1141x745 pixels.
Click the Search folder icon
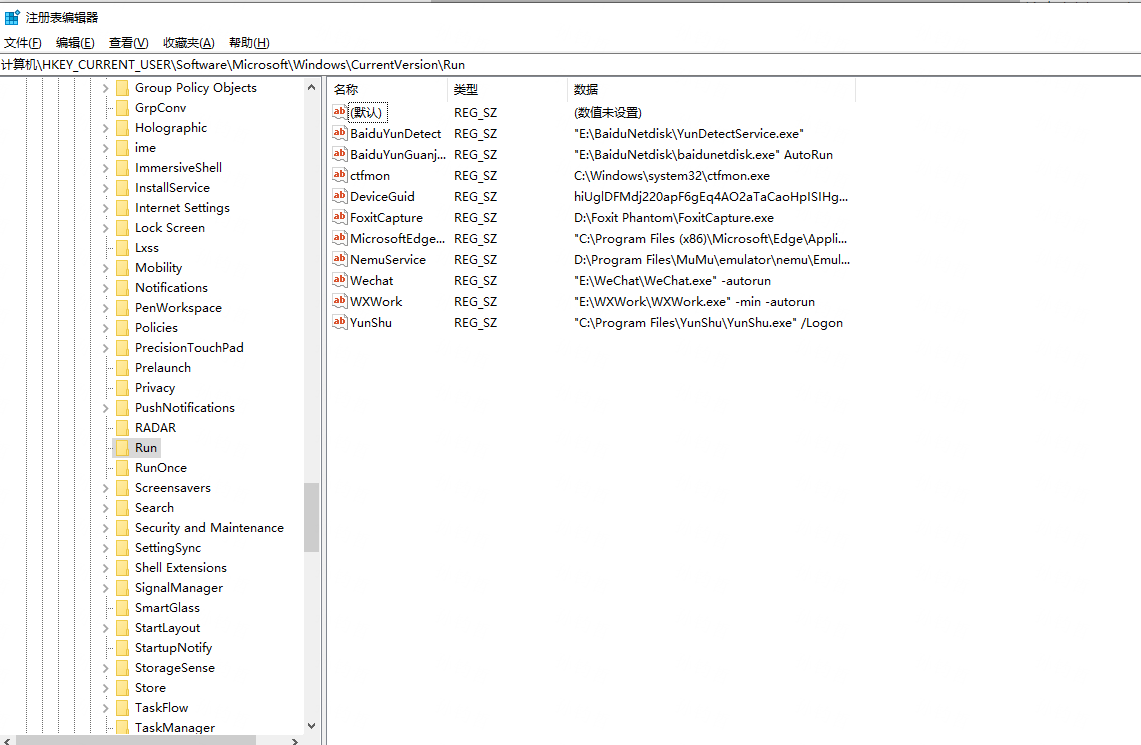tap(122, 508)
